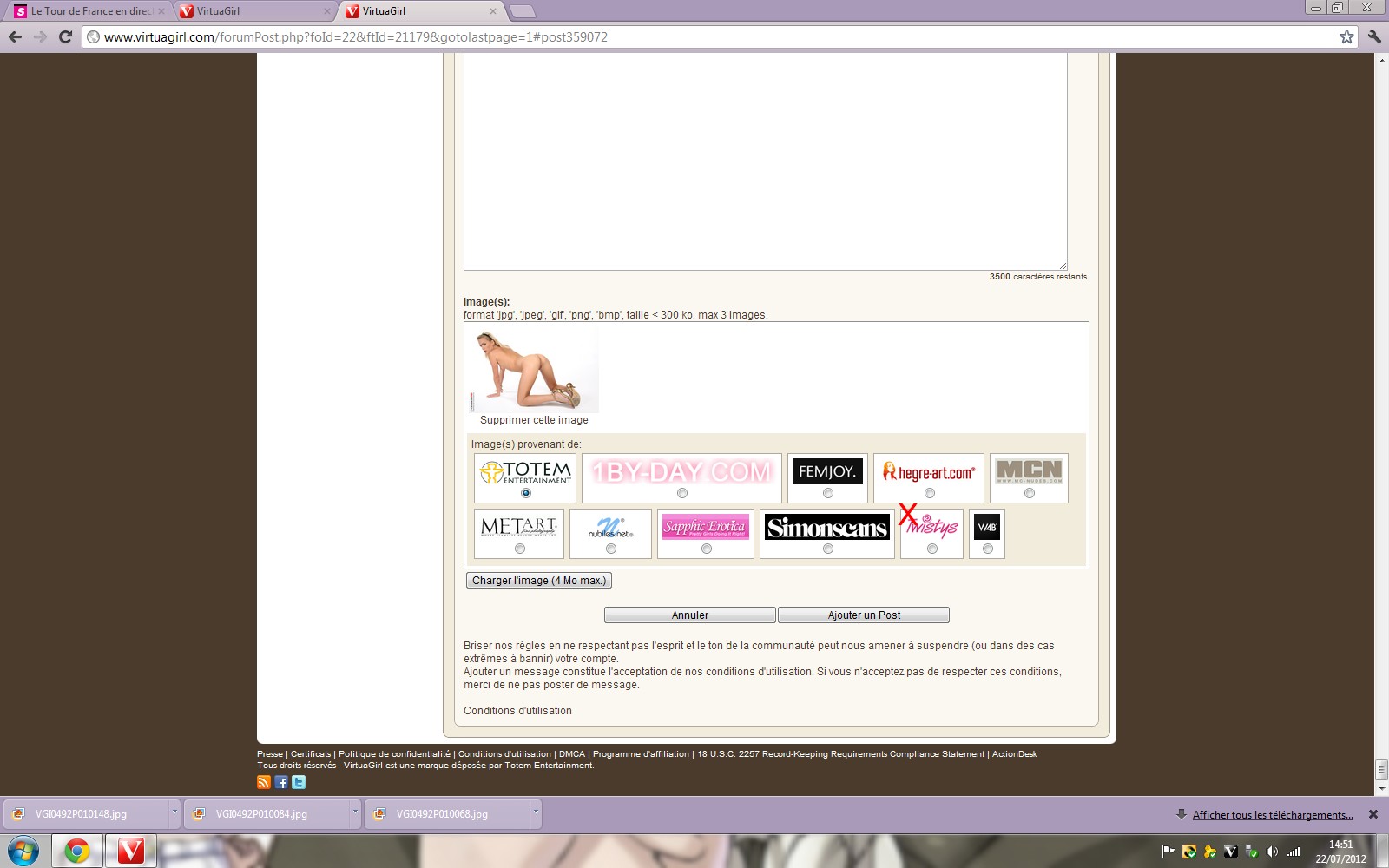
Task: Expand dropdown for VGI0492P010084.jpg download
Action: click(355, 812)
